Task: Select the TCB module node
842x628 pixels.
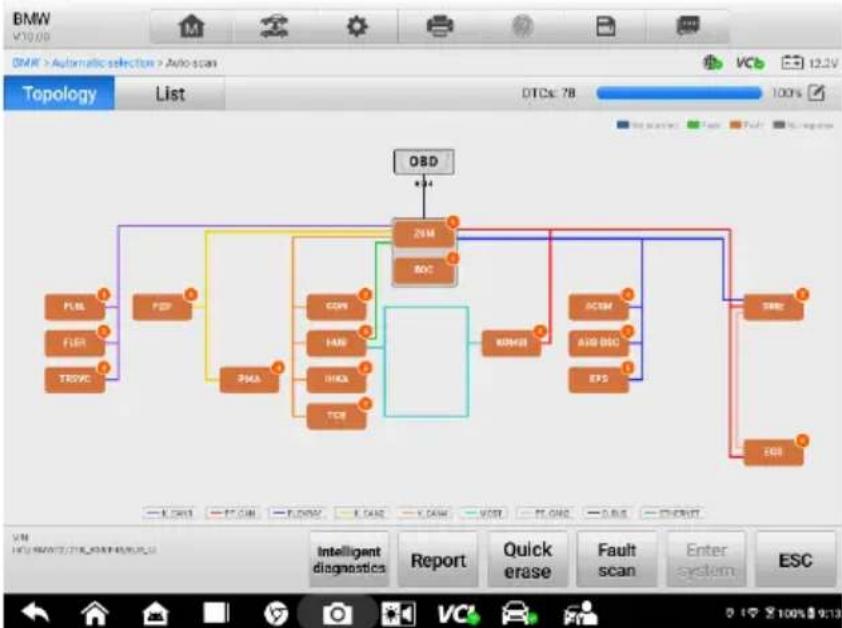Action: pyautogui.click(x=337, y=416)
